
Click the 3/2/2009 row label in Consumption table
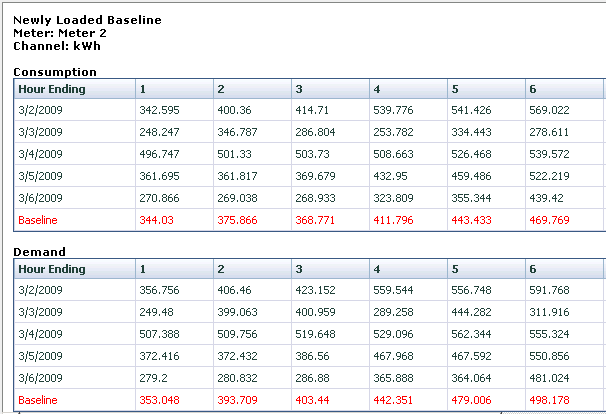(40, 110)
